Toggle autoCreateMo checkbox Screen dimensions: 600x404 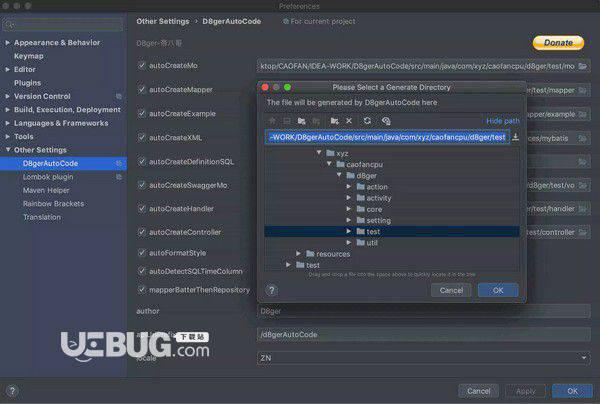(x=142, y=65)
